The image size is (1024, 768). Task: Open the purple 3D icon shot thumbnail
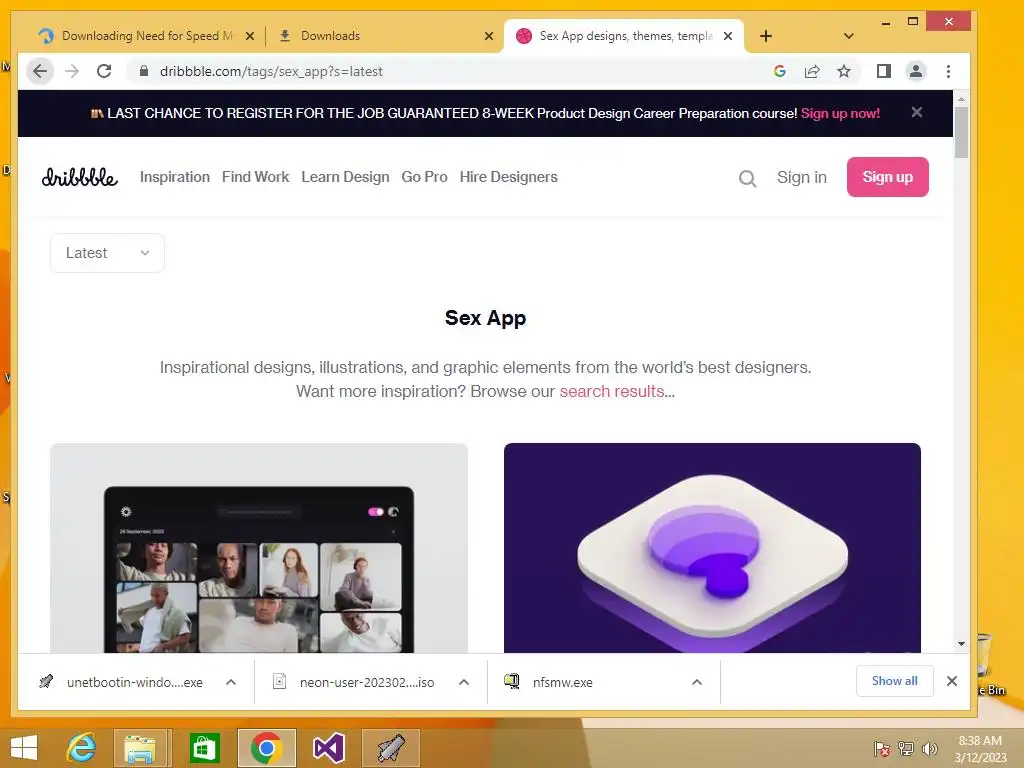tap(712, 548)
